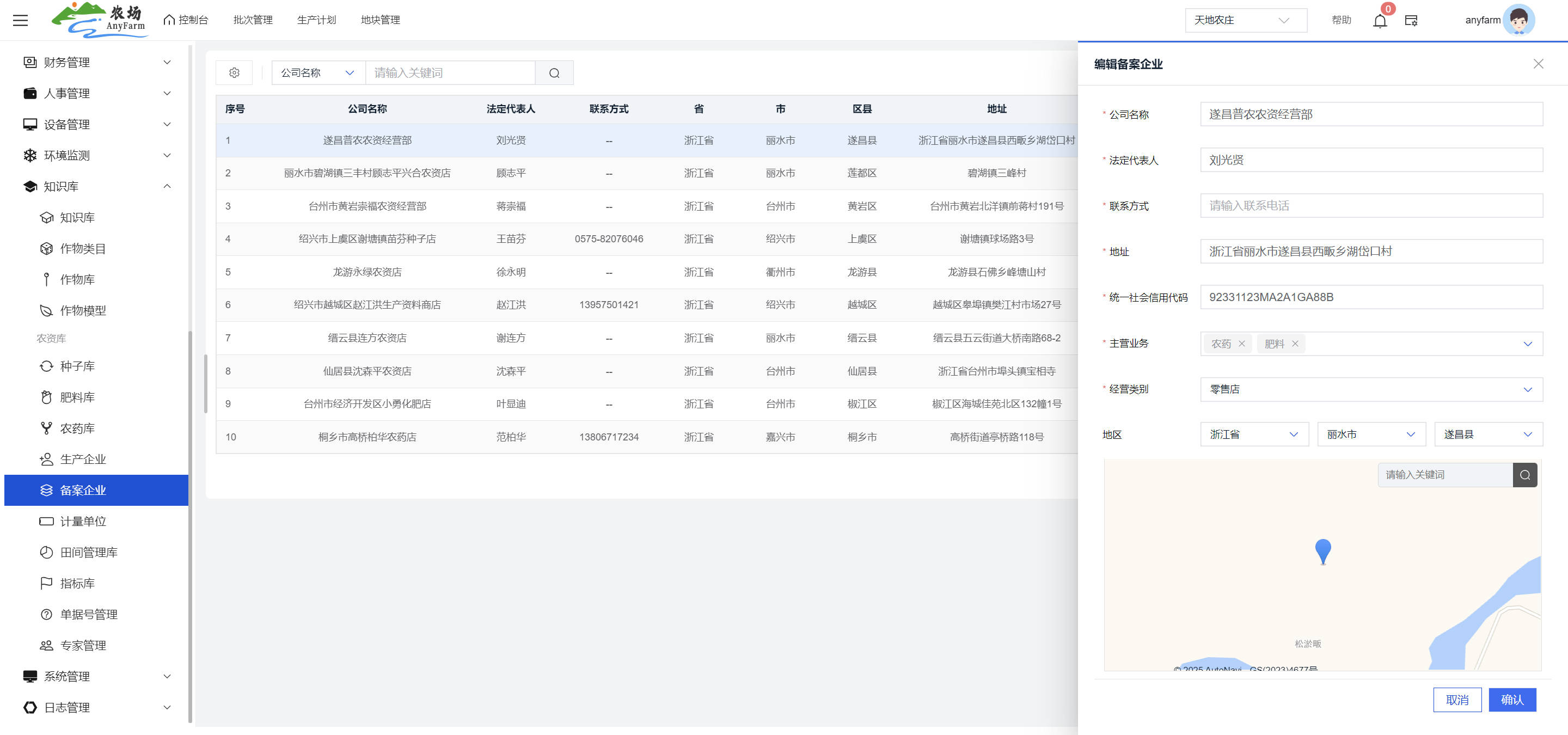Open the 丽水市 city dropdown
This screenshot has height=735, width=1568.
point(1371,434)
